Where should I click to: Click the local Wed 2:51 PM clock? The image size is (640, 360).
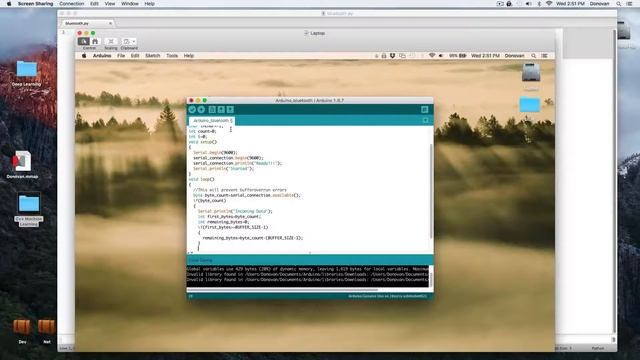pyautogui.click(x=570, y=4)
